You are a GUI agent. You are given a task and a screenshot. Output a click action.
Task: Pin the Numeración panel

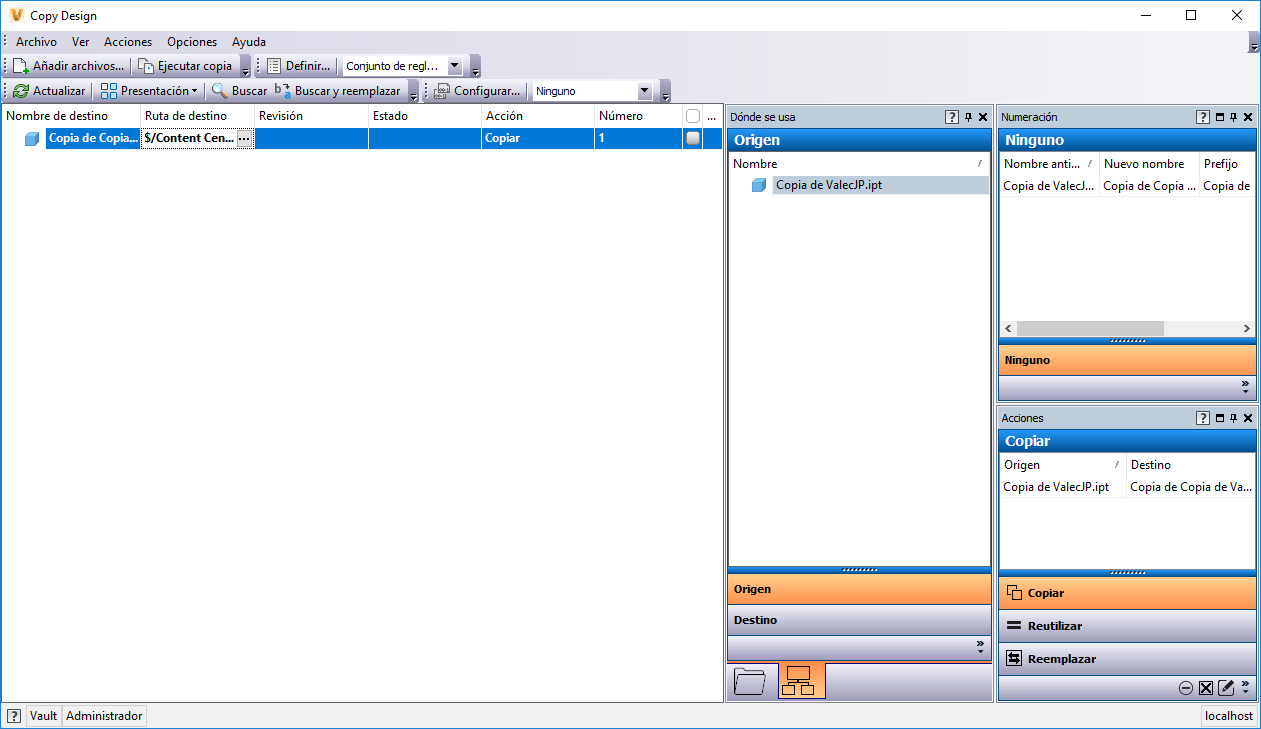pos(1234,117)
